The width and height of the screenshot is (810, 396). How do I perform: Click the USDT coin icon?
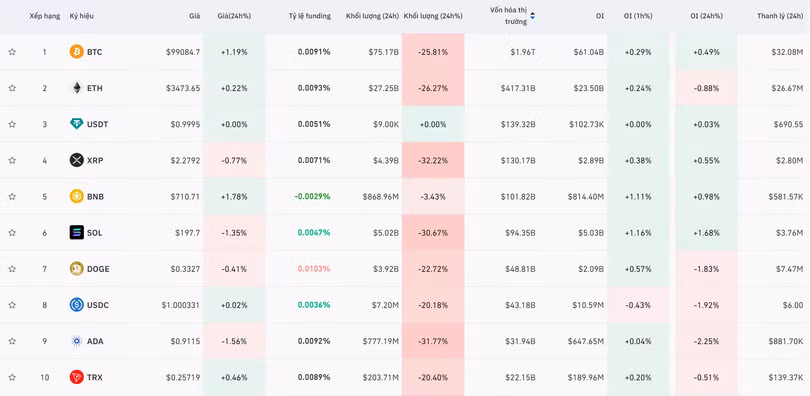tap(76, 124)
